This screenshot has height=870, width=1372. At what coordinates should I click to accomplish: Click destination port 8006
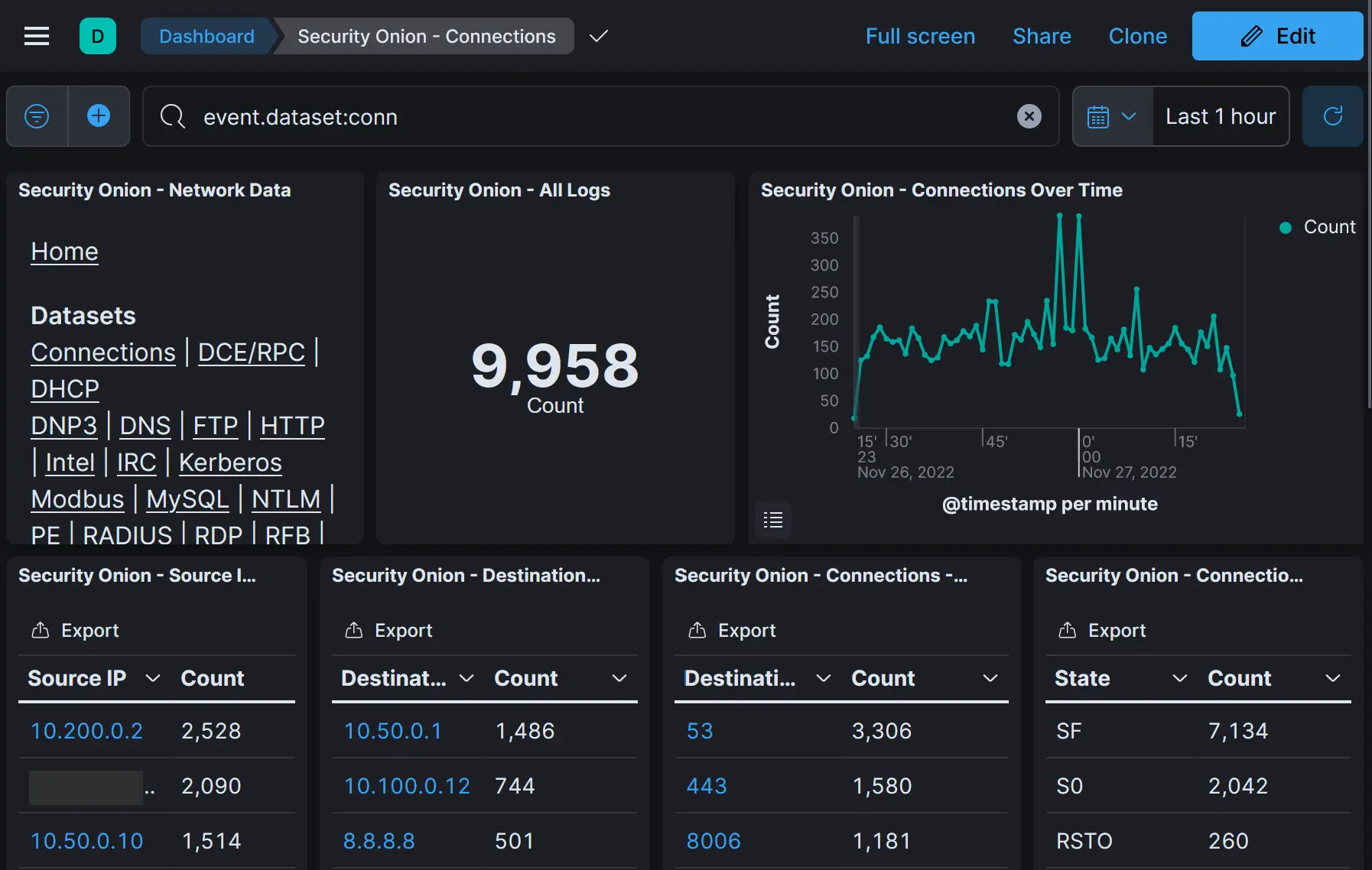714,841
